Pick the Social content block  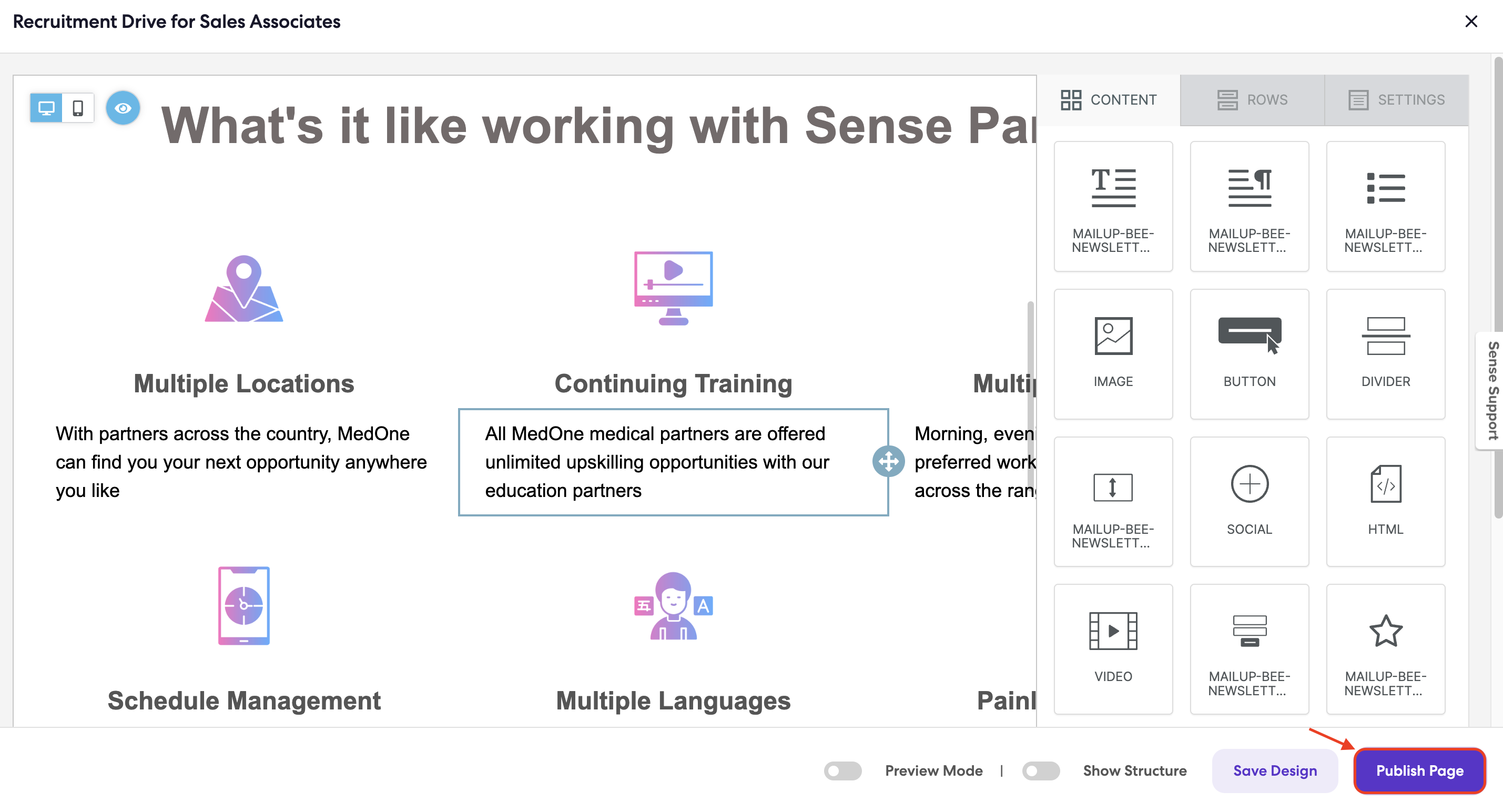(x=1249, y=501)
